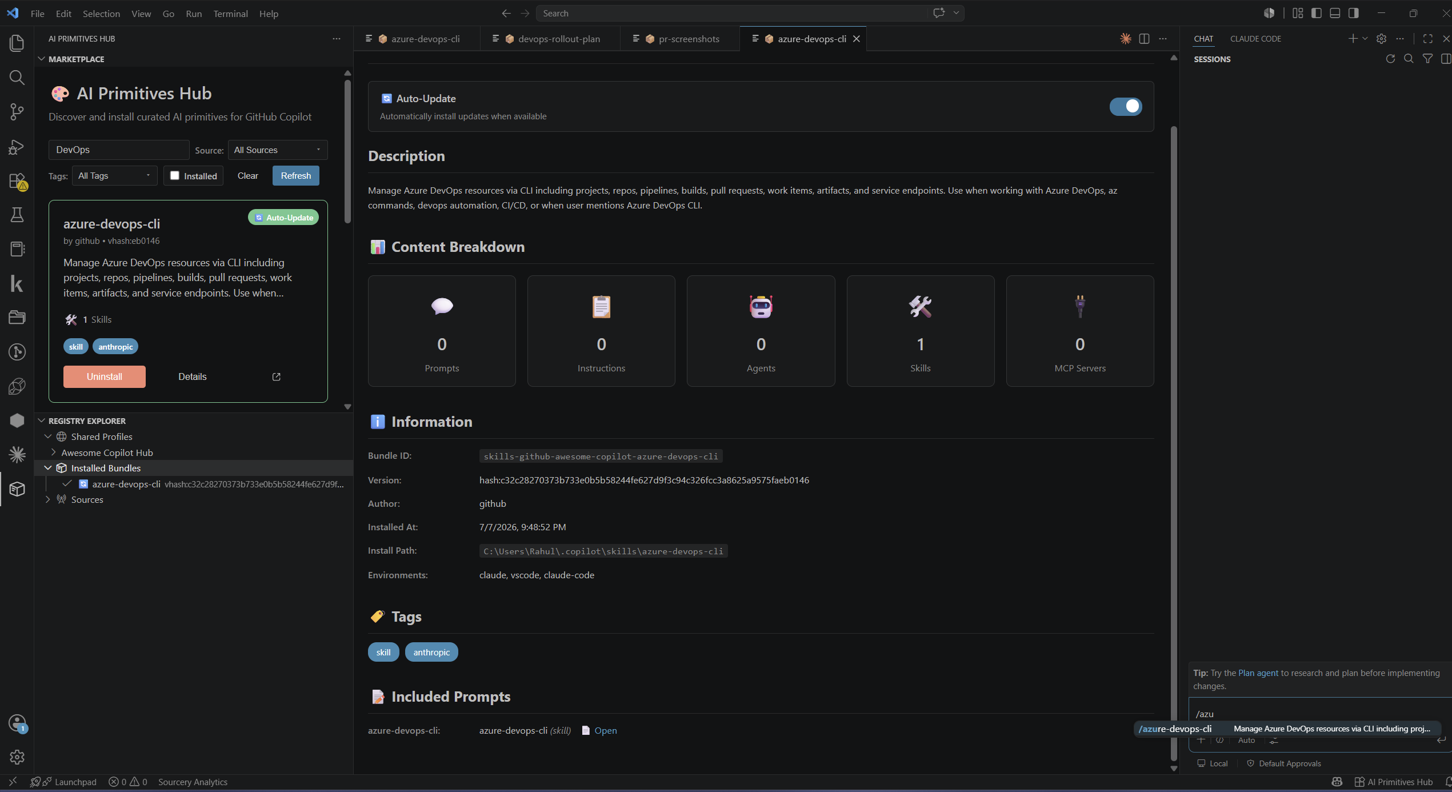This screenshot has height=792, width=1452.
Task: Open the All Tags dropdown
Action: 114,176
